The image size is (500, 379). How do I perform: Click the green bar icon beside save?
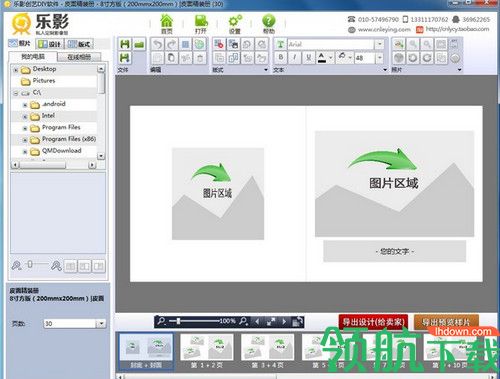click(139, 44)
